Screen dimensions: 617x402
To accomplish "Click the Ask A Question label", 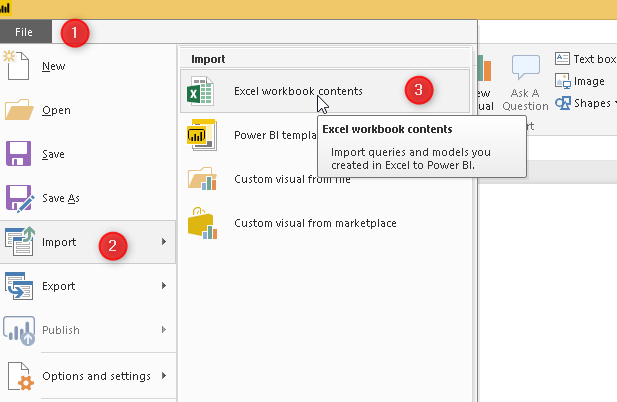I will 525,100.
